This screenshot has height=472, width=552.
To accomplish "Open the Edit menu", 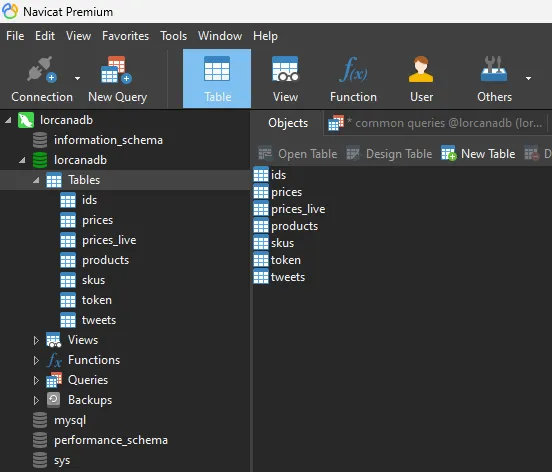I will pyautogui.click(x=45, y=36).
